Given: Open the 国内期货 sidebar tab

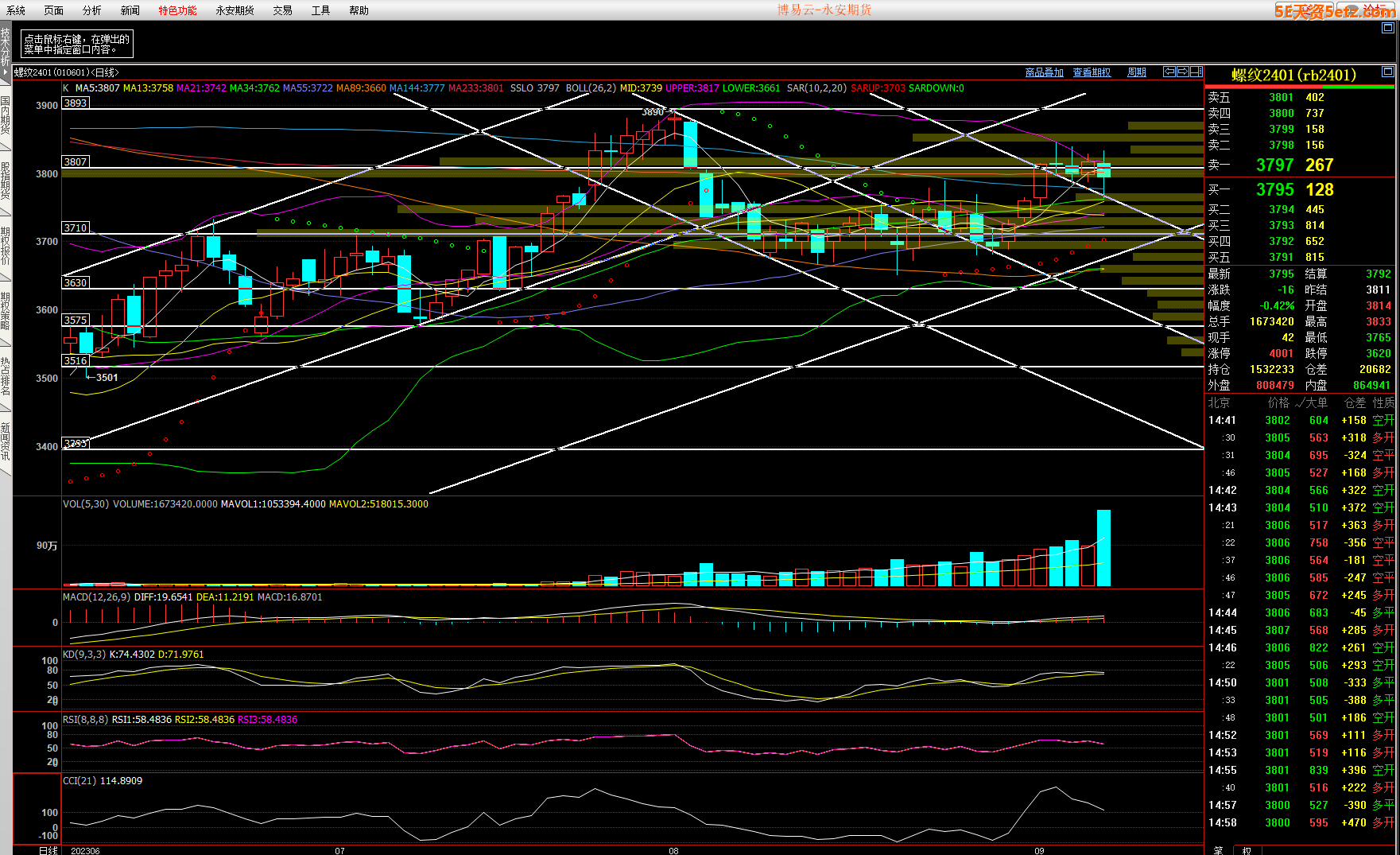Looking at the screenshot, I should point(6,115).
